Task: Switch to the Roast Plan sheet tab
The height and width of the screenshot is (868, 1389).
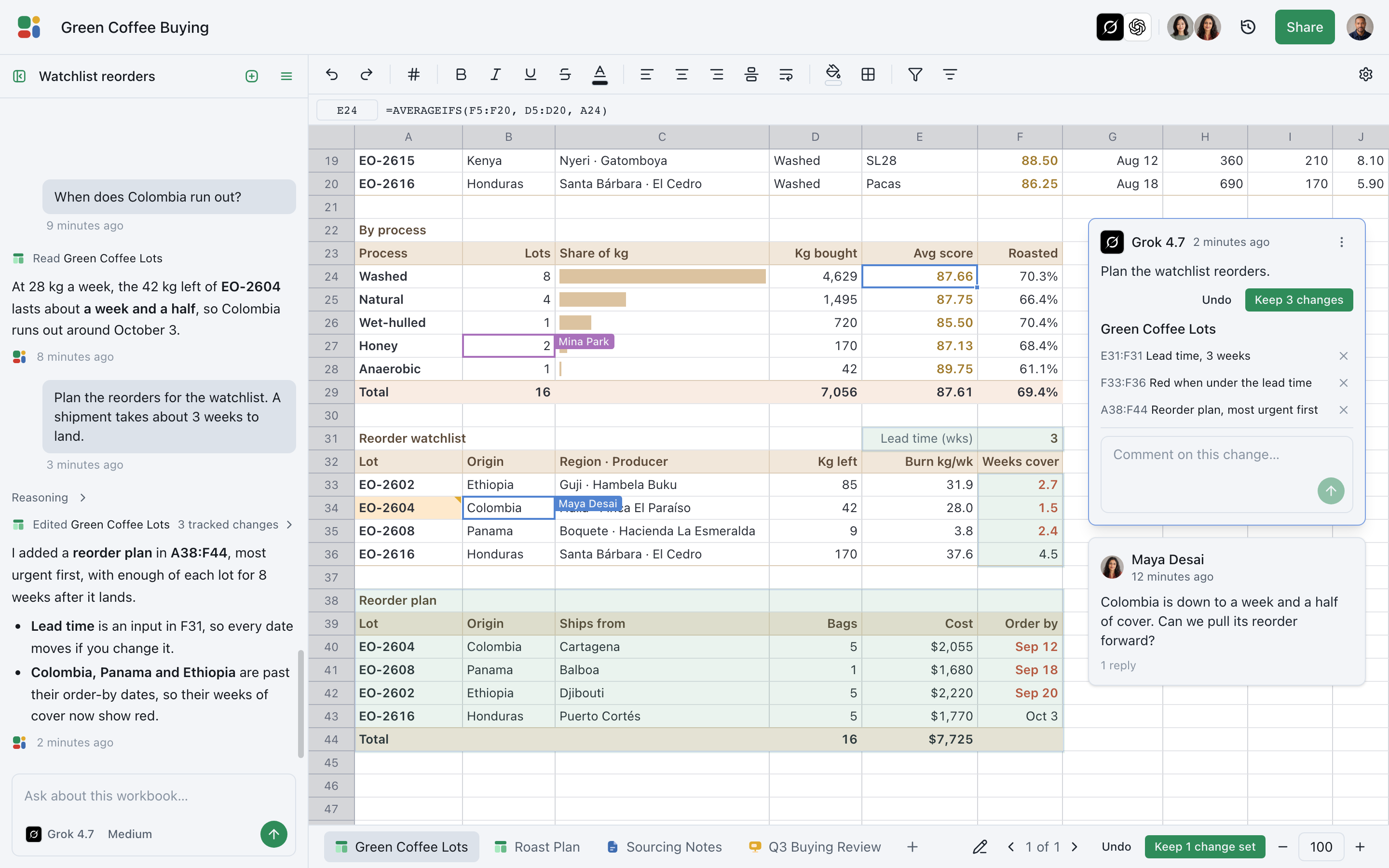Action: (x=537, y=847)
